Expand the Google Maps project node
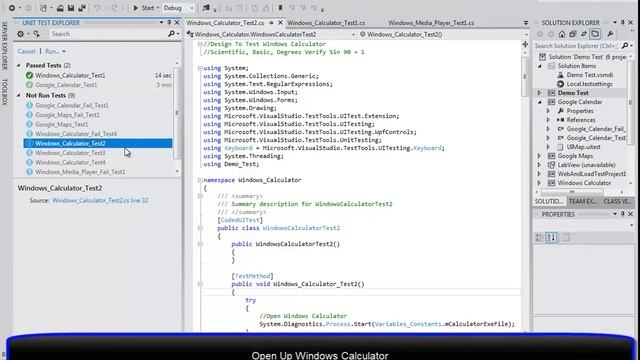The image size is (640, 360). pyautogui.click(x=539, y=156)
